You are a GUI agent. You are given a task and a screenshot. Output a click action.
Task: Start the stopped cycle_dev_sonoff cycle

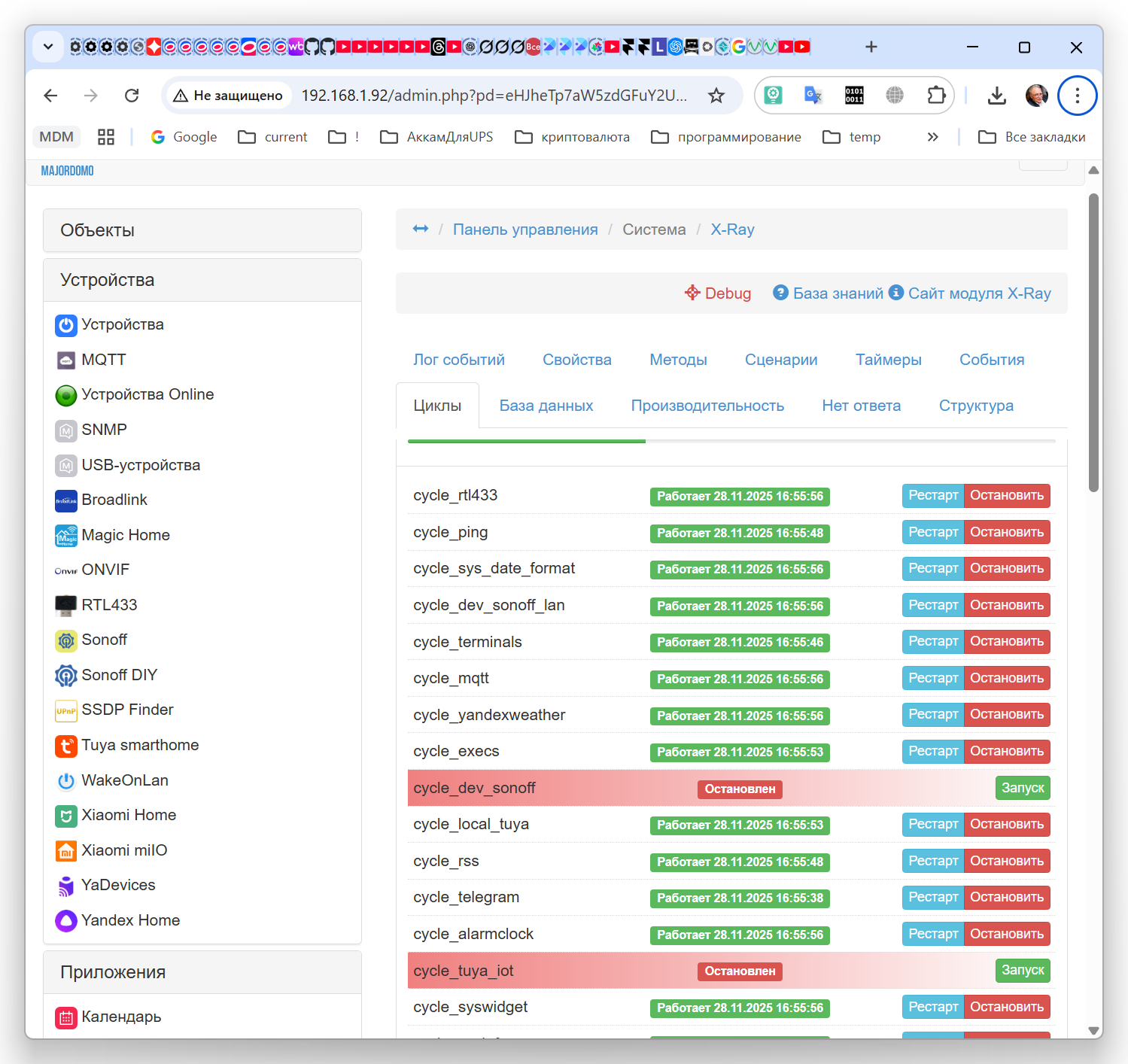[1022, 788]
